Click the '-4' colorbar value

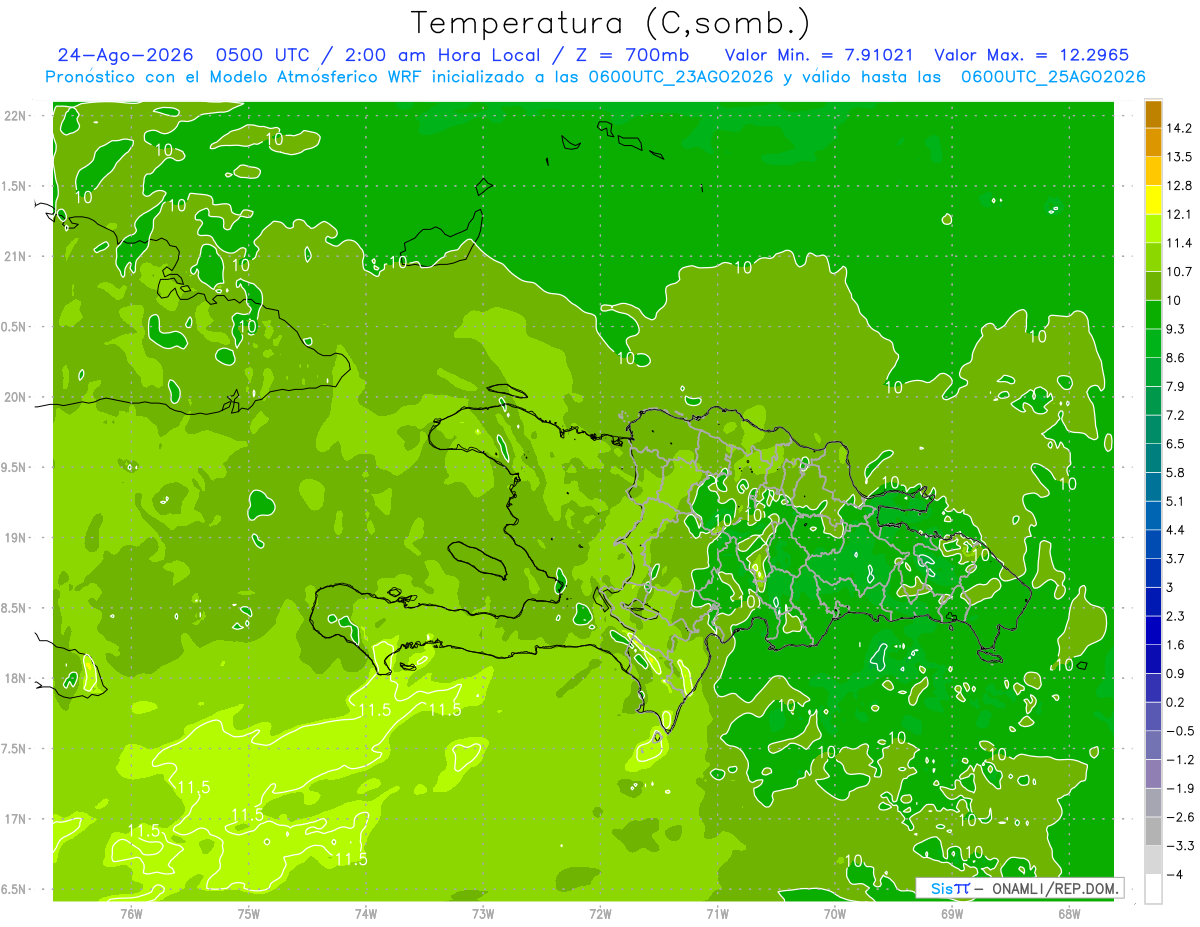pos(1174,874)
